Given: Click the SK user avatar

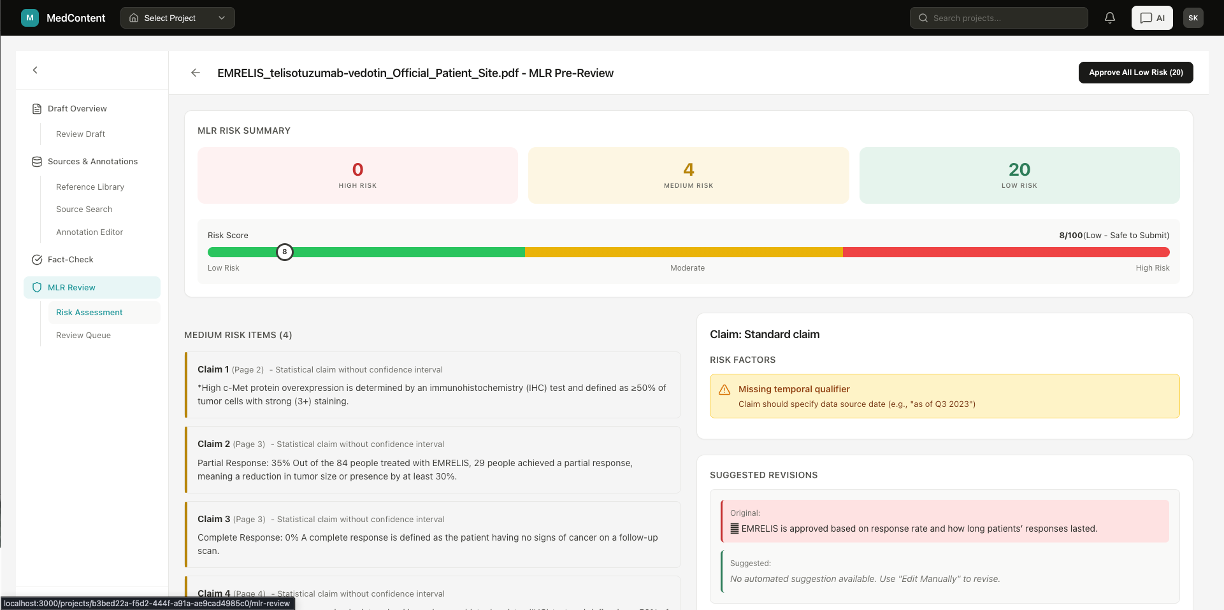Looking at the screenshot, I should pos(1193,17).
